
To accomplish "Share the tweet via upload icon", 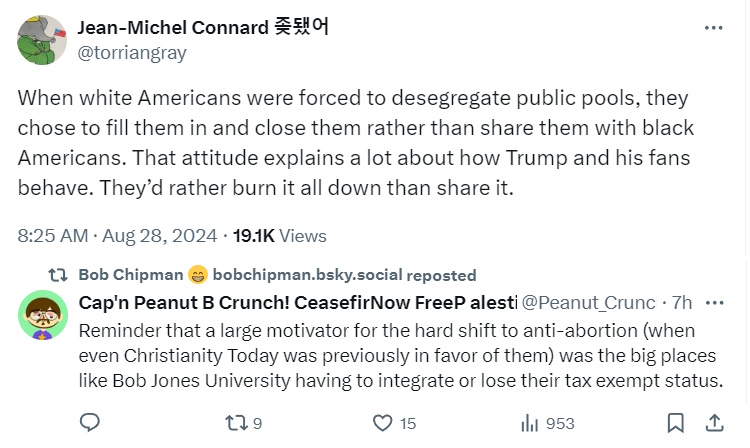I will click(x=715, y=423).
